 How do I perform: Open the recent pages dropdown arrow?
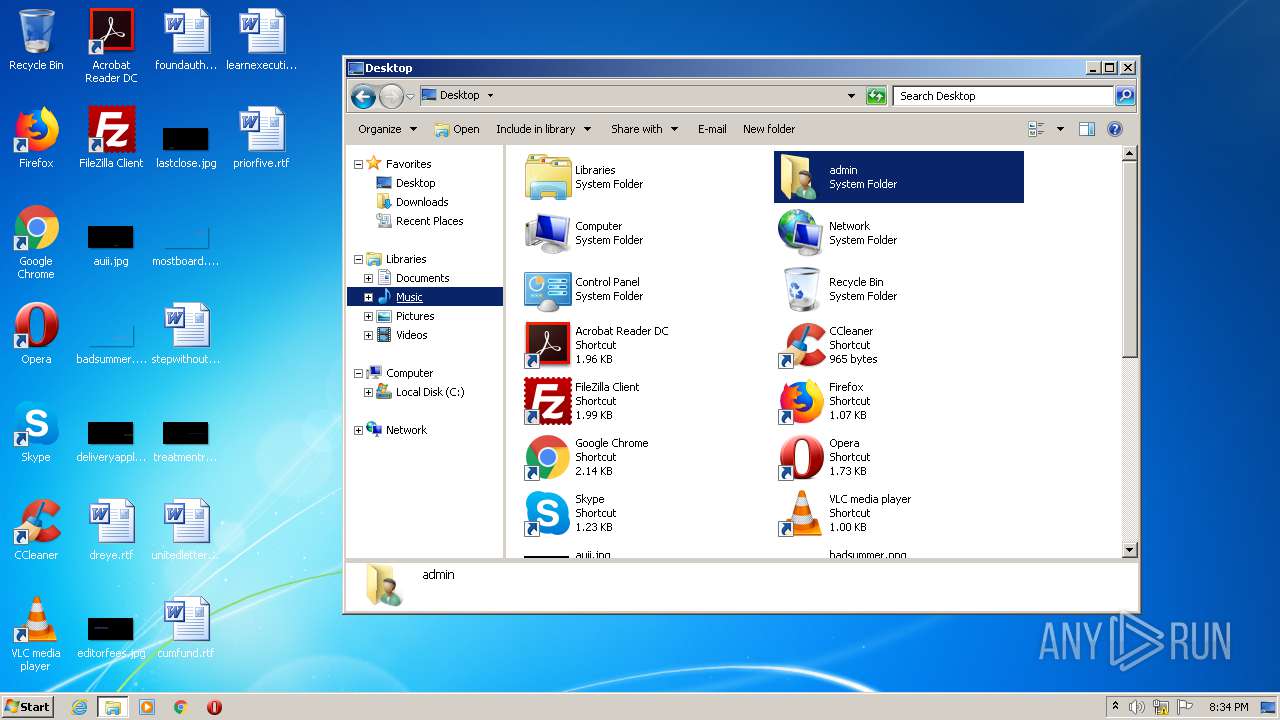click(x=410, y=97)
